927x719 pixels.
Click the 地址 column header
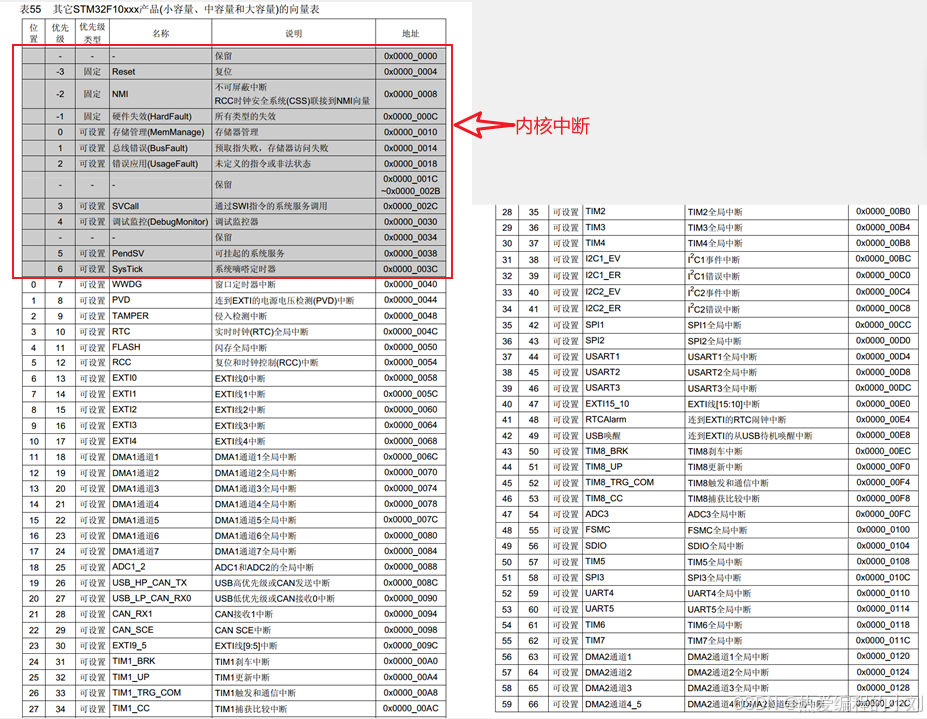click(410, 33)
